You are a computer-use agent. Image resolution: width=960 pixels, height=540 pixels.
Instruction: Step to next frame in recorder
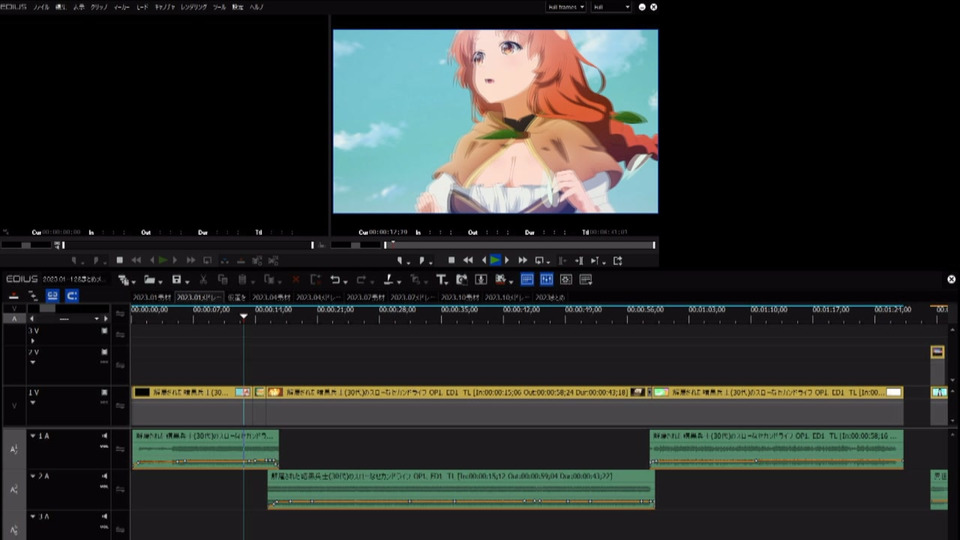tap(508, 261)
